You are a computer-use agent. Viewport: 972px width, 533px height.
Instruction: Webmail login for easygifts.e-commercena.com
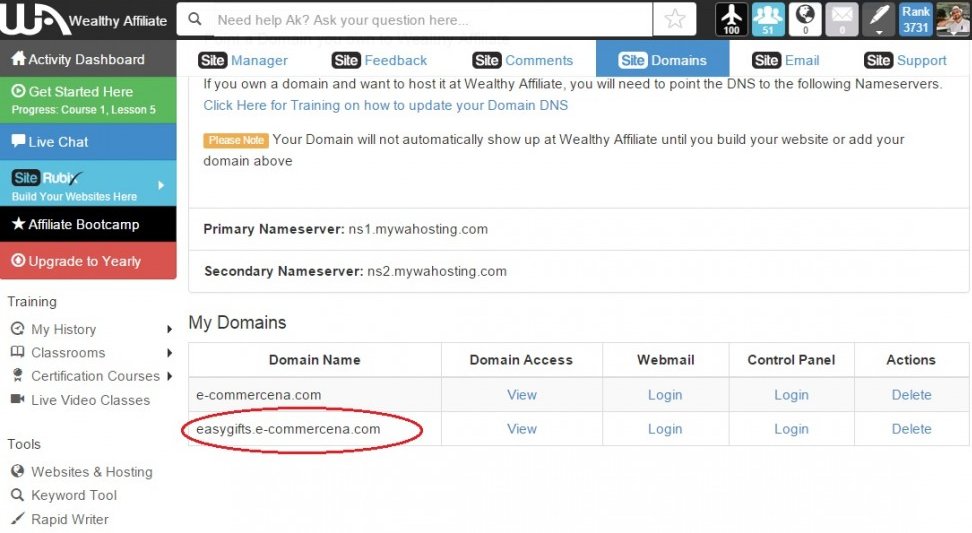(x=665, y=429)
